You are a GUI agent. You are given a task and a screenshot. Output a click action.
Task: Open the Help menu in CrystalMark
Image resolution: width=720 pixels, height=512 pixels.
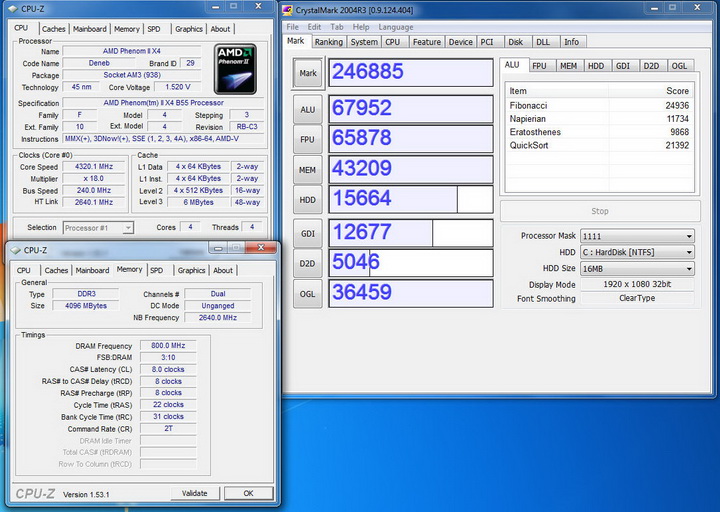[x=361, y=27]
